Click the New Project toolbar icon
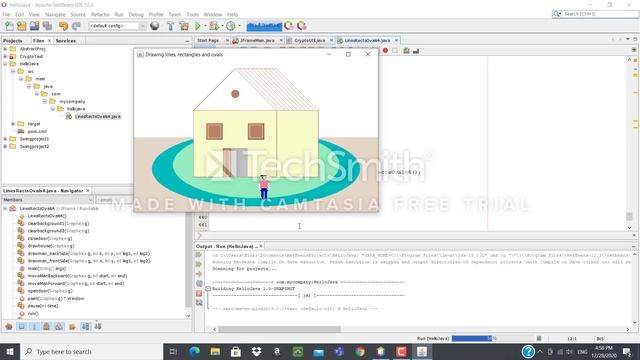 (22, 26)
